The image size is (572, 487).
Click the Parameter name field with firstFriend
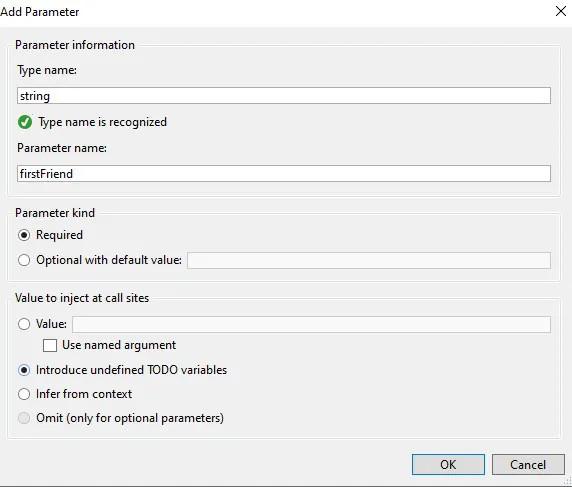point(284,174)
